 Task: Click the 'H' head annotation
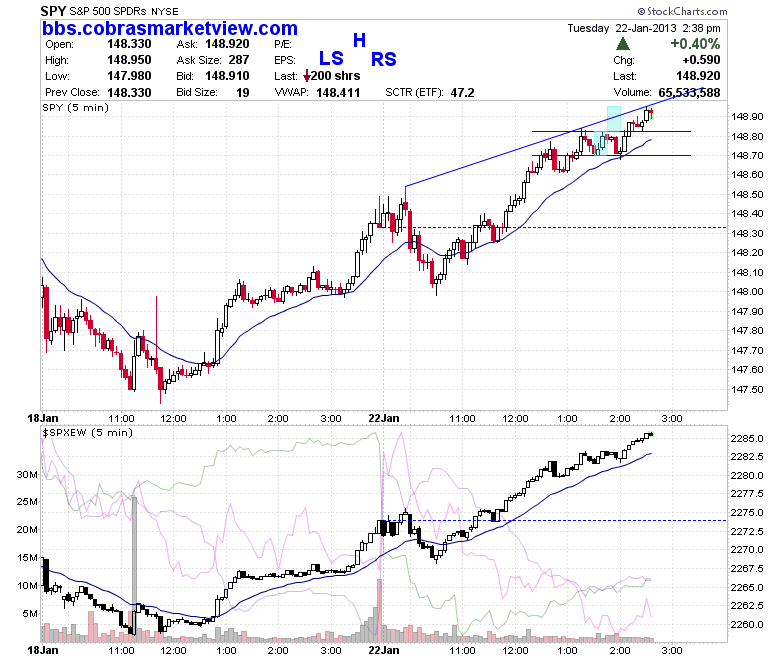click(360, 40)
